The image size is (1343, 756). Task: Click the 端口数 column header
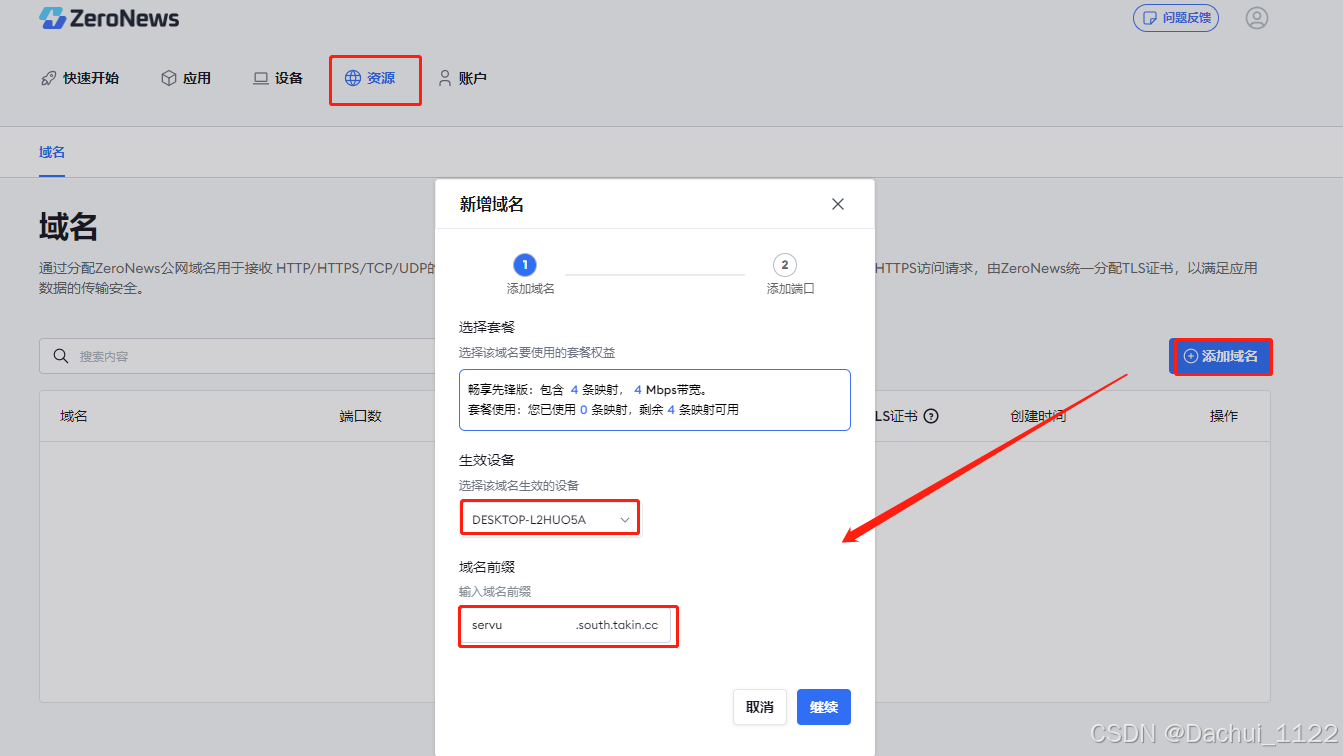[x=361, y=416]
